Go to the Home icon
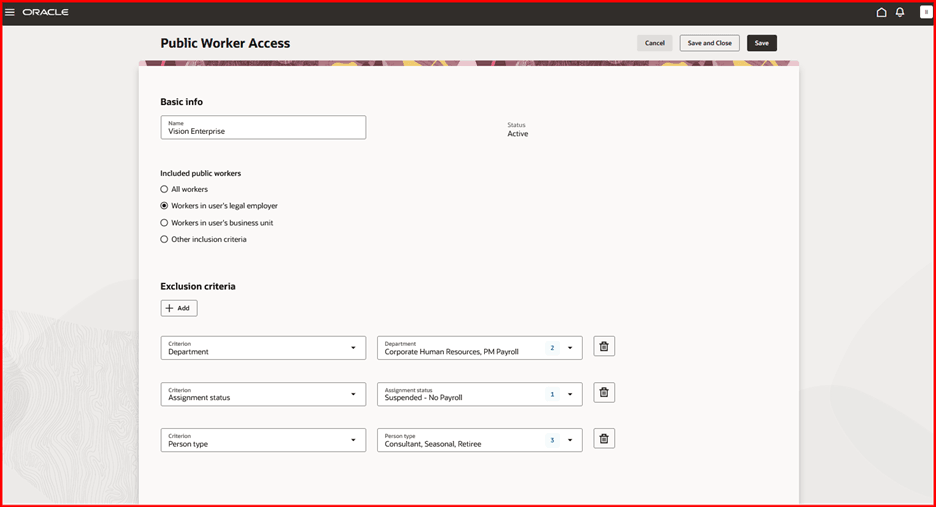The width and height of the screenshot is (936, 507). [881, 12]
